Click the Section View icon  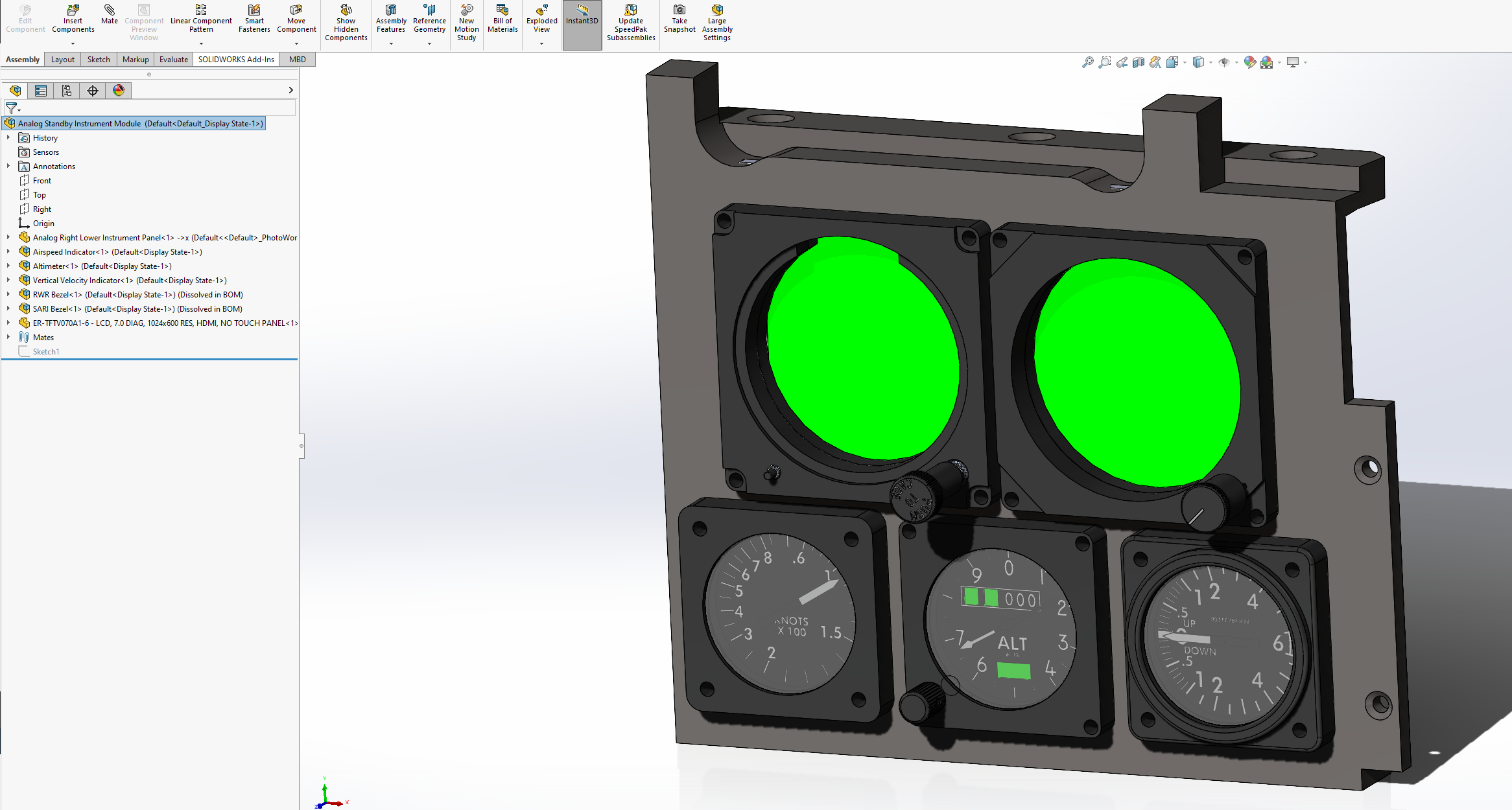pos(1139,62)
